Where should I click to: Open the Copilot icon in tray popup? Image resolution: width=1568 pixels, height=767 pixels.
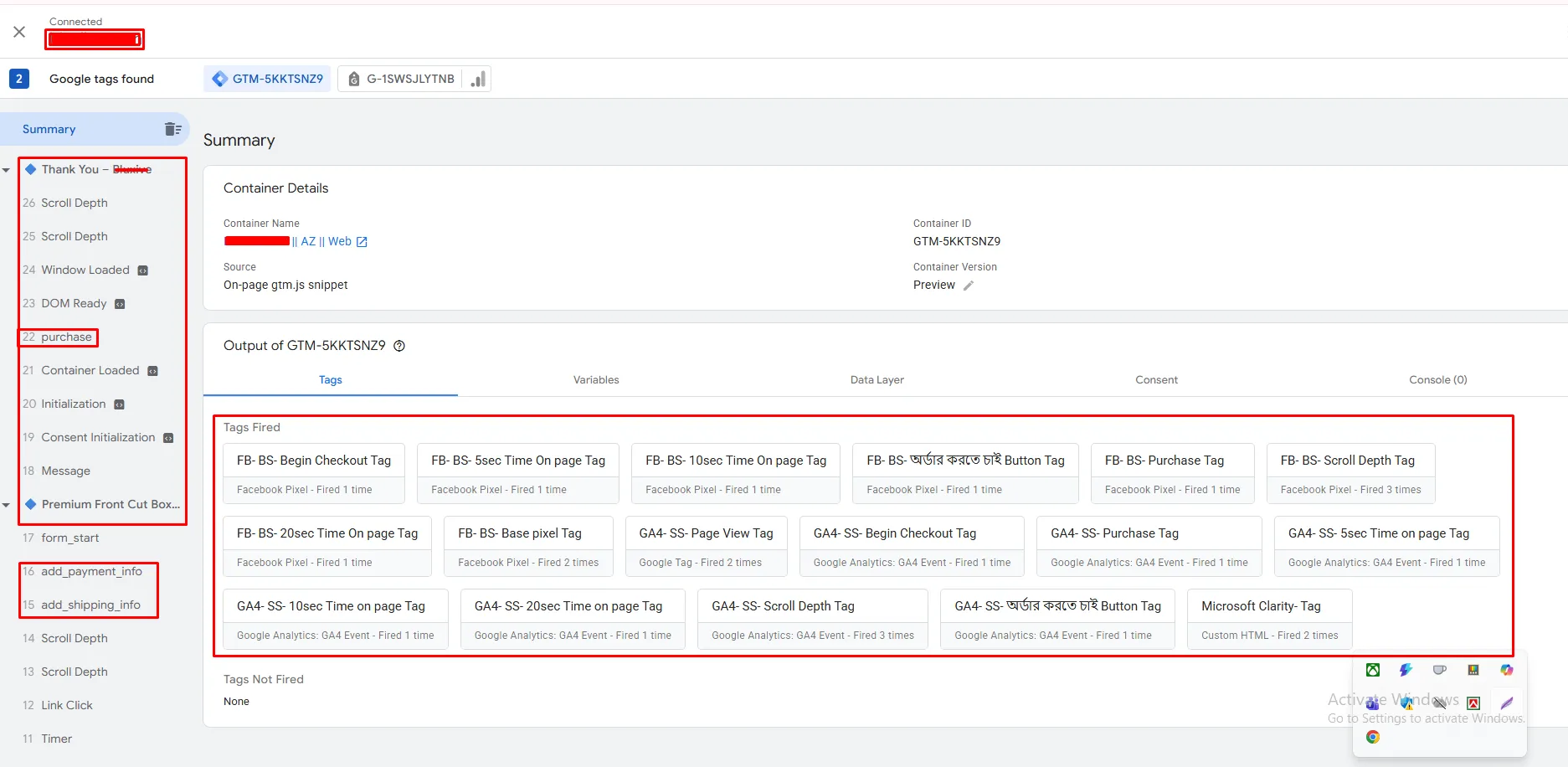[x=1507, y=670]
